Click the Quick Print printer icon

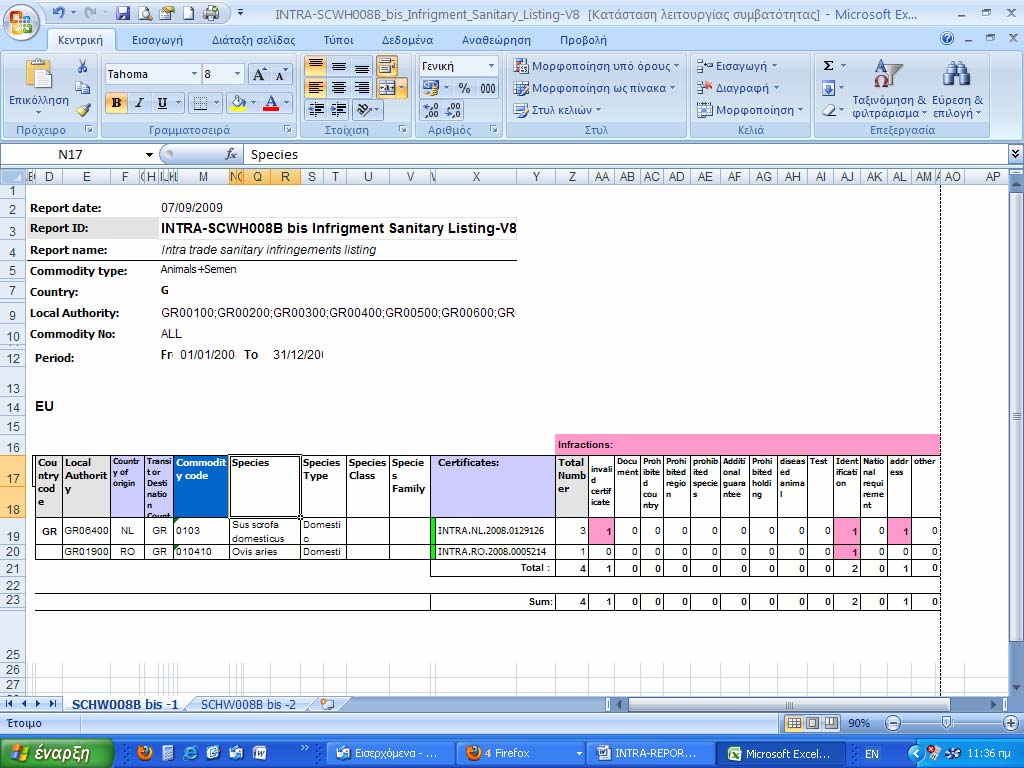[211, 12]
